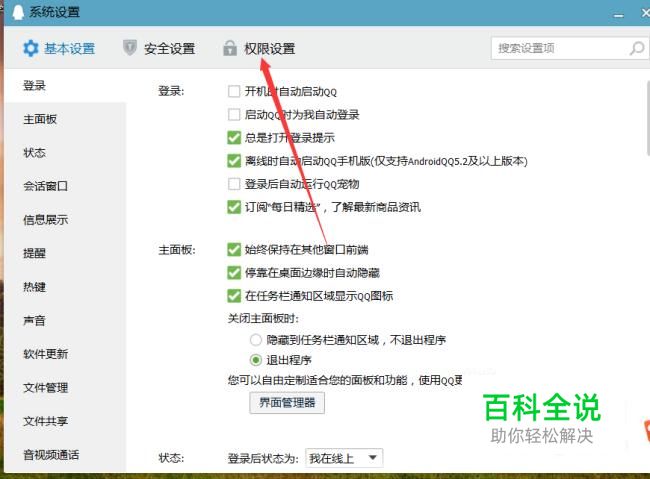Minimize the 系统设置 window
The width and height of the screenshot is (650, 479).
coord(618,15)
